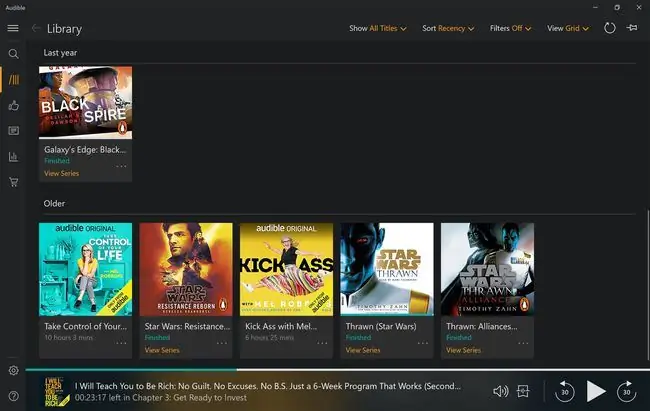The width and height of the screenshot is (650, 411).
Task: Expand the Filters Off dropdown
Action: point(510,28)
